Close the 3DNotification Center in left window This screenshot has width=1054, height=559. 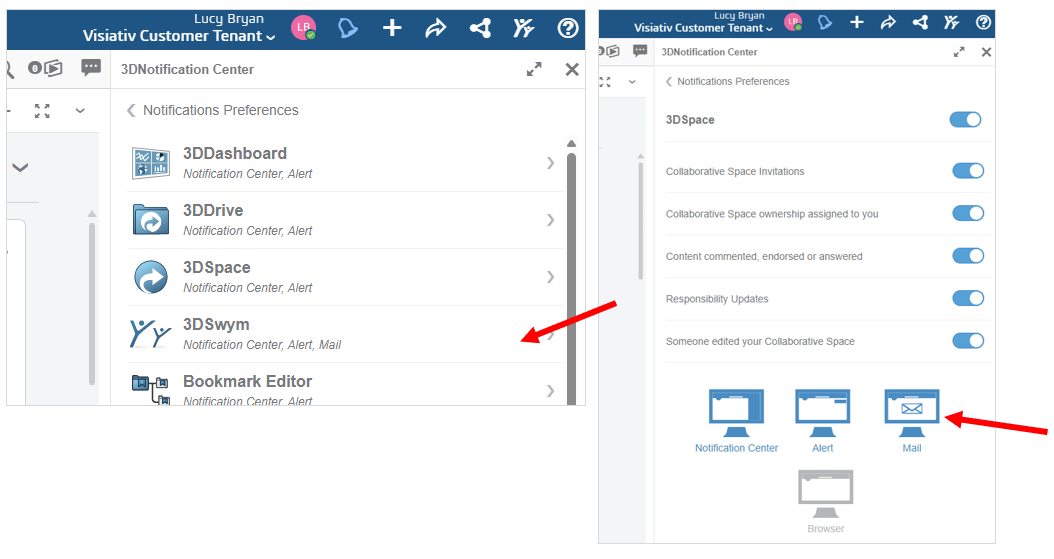[x=572, y=69]
